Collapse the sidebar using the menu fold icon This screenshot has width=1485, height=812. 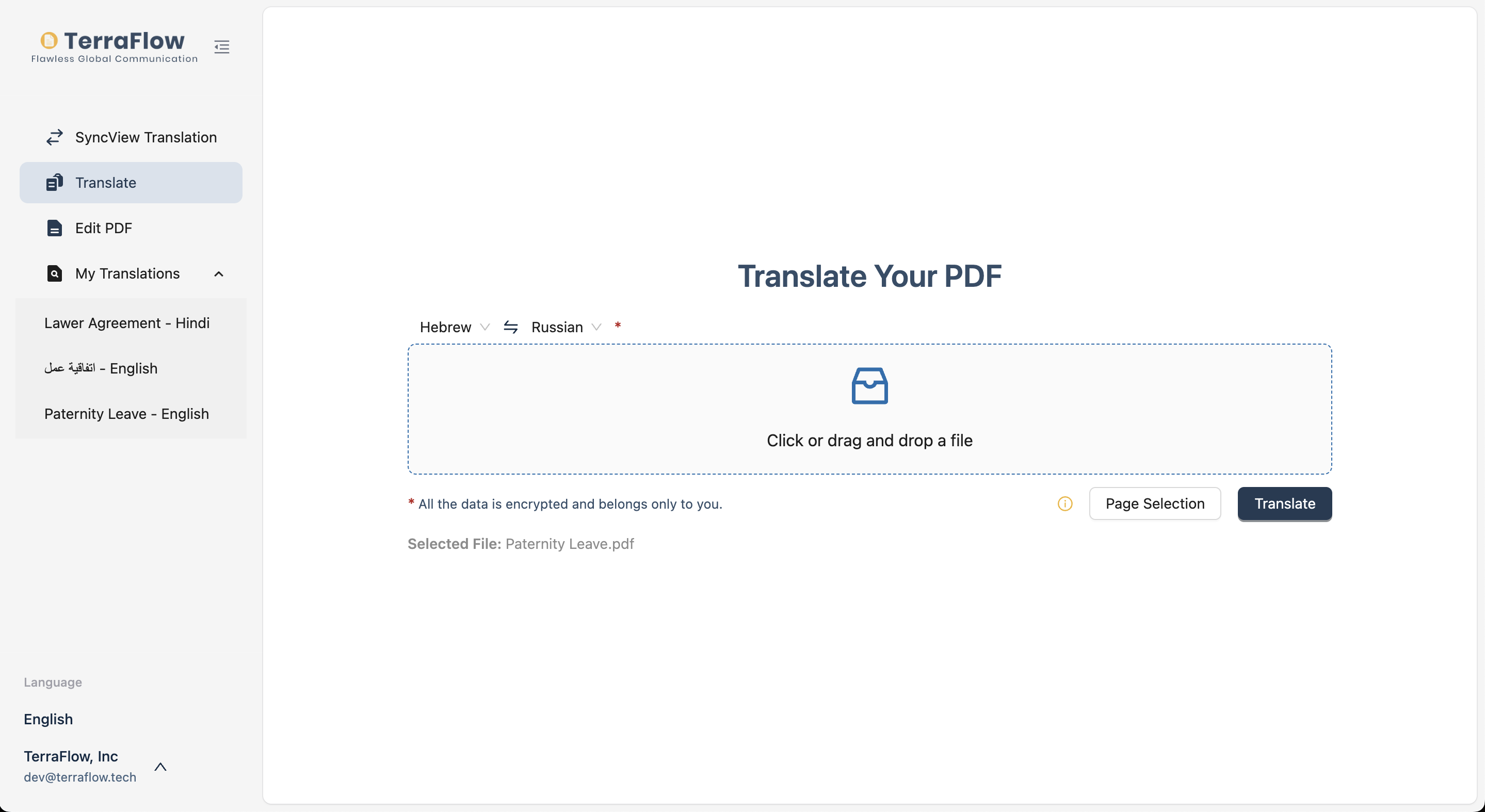click(x=221, y=46)
